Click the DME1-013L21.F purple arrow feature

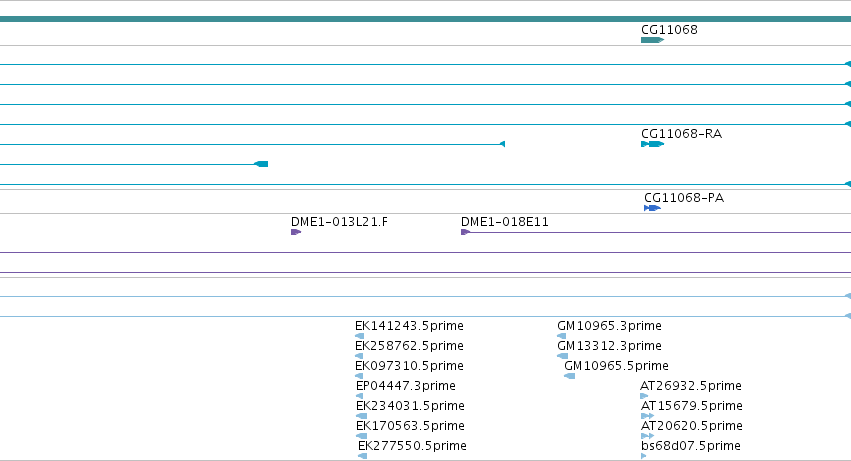pyautogui.click(x=296, y=232)
